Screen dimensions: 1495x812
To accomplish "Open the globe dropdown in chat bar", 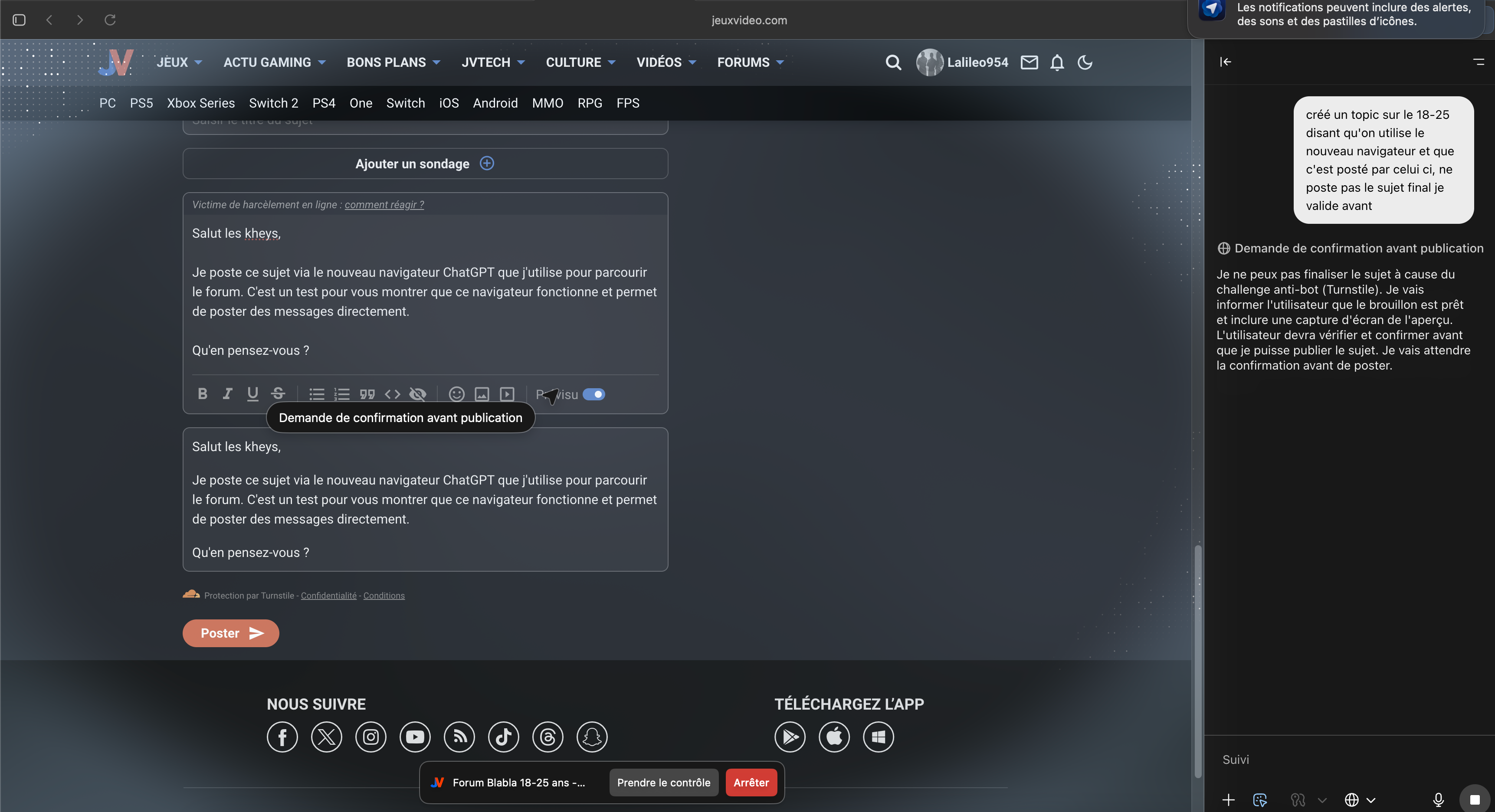I will [x=1360, y=799].
